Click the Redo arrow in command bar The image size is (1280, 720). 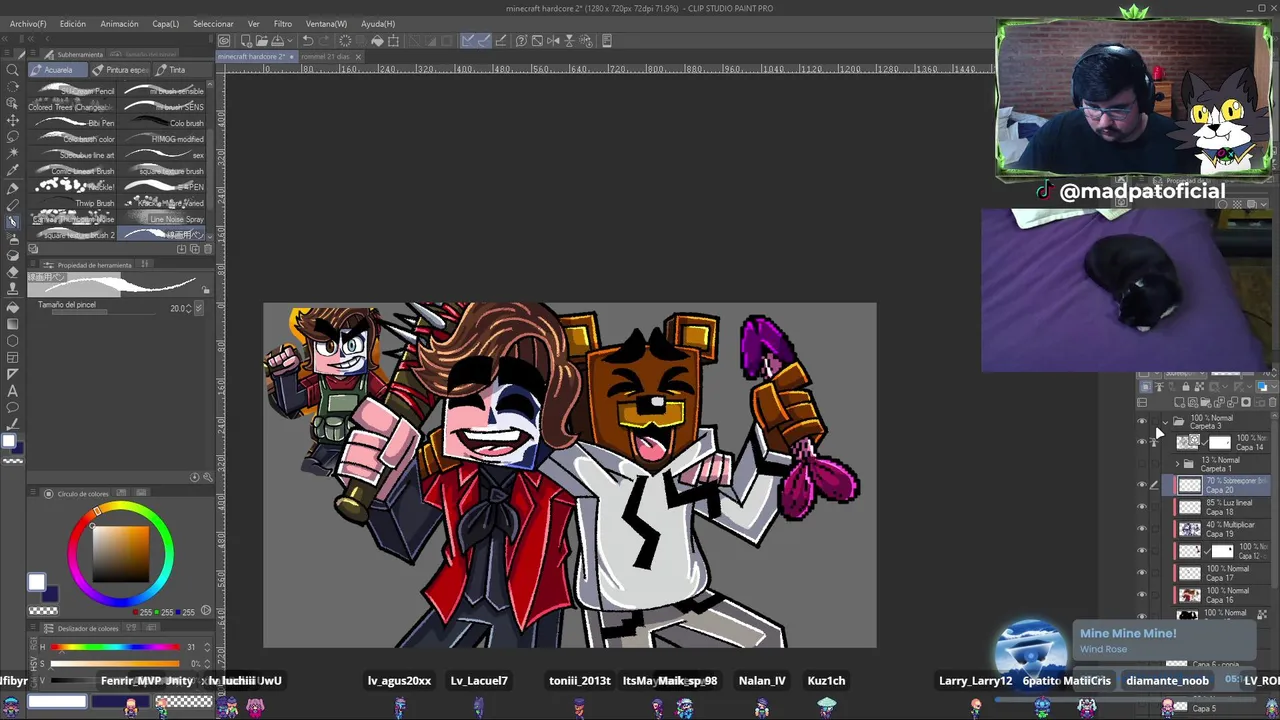click(x=324, y=41)
